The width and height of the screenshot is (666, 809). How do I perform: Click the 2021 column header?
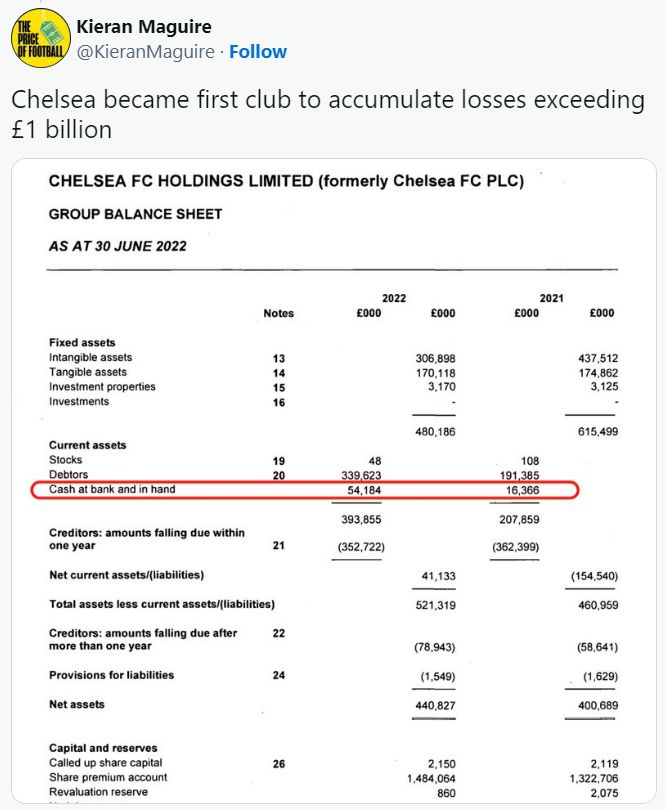(x=552, y=298)
